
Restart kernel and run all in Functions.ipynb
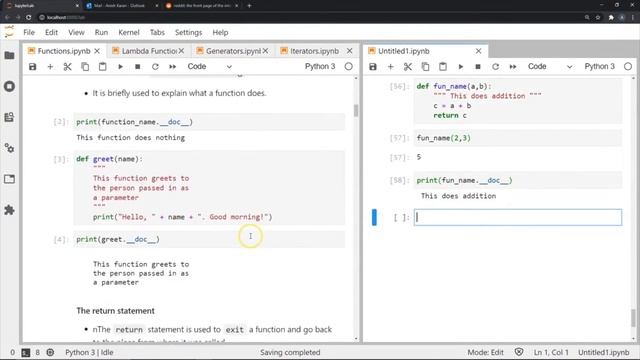click(173, 67)
